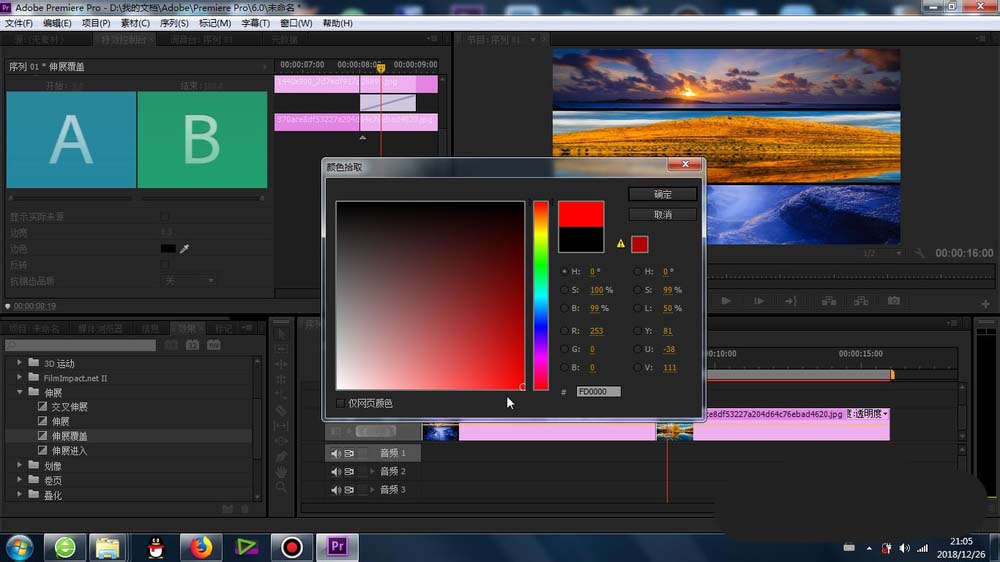Enable the 仅网页颜色 checkbox
This screenshot has height=562, width=1000.
[341, 403]
